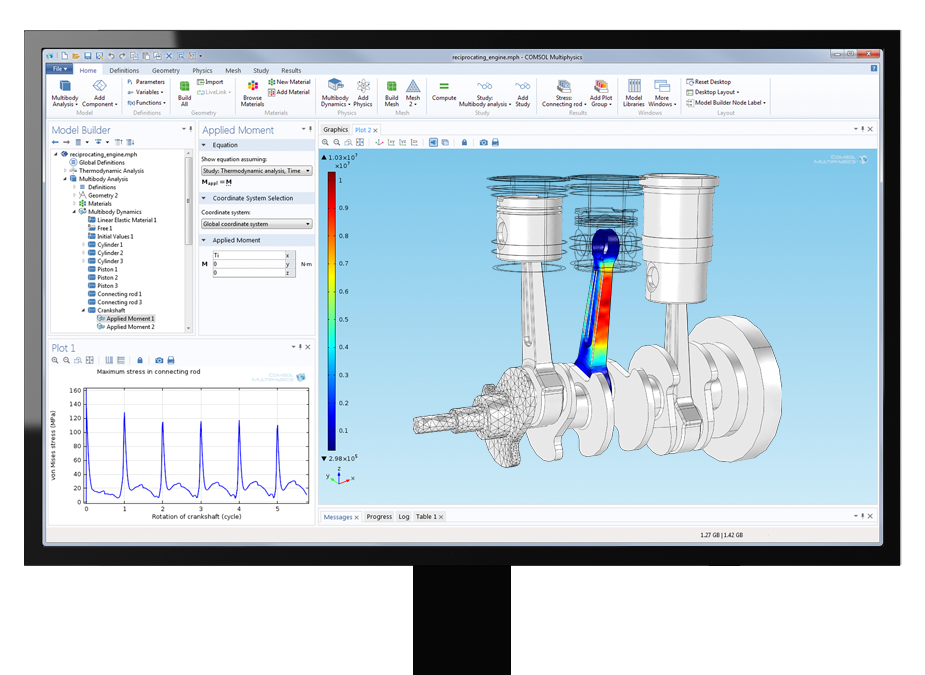
Task: Click the Open folder icon in quick access toolbar
Action: (76, 56)
